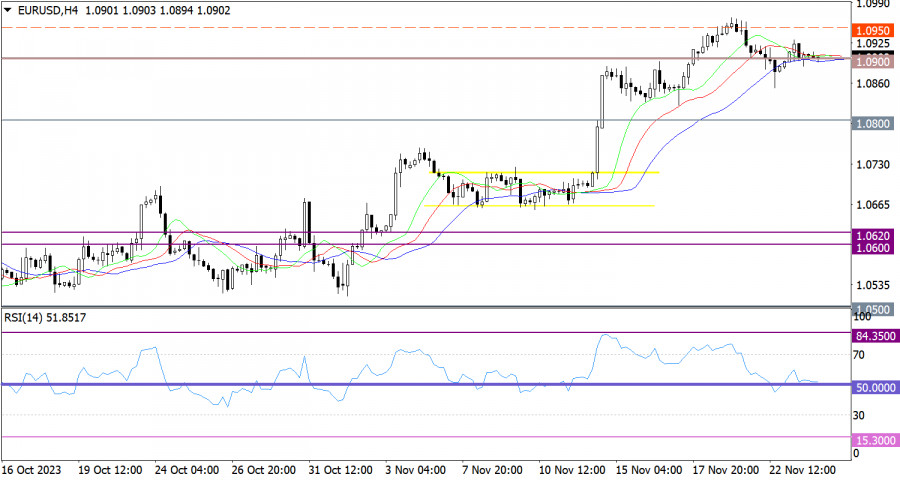Image resolution: width=900 pixels, height=480 pixels.
Task: Click the pink RSI 15.3000 level label
Action: point(874,440)
